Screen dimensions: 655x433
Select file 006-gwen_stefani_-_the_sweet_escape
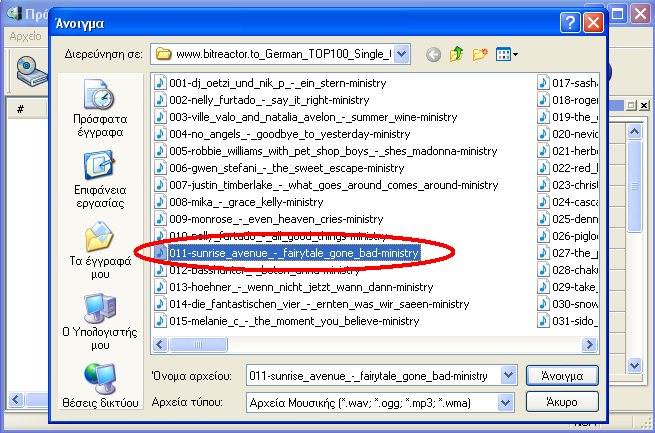[x=279, y=168]
